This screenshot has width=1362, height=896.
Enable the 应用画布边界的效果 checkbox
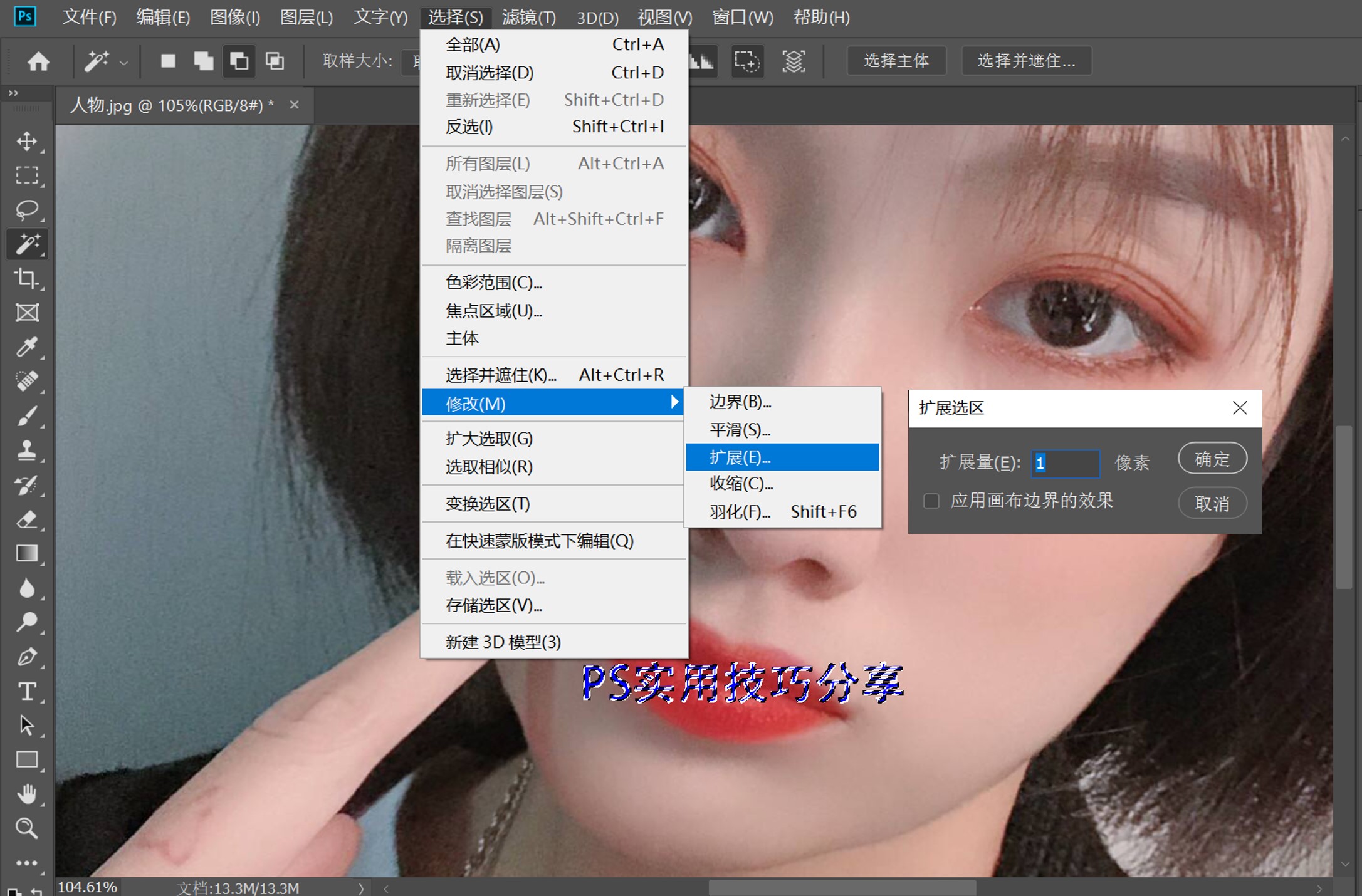[931, 501]
